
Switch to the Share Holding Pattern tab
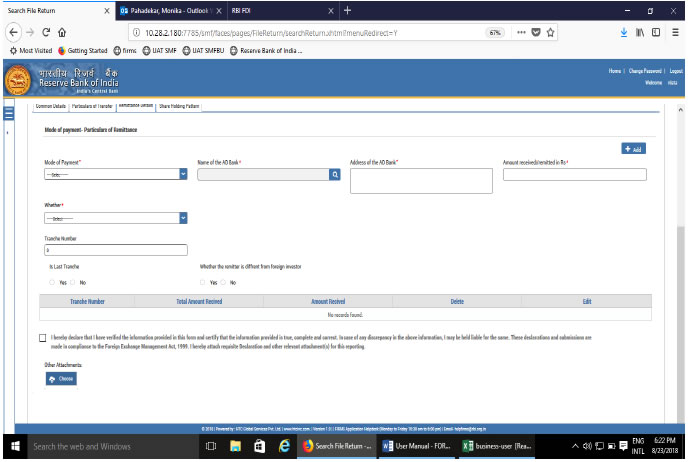[179, 107]
